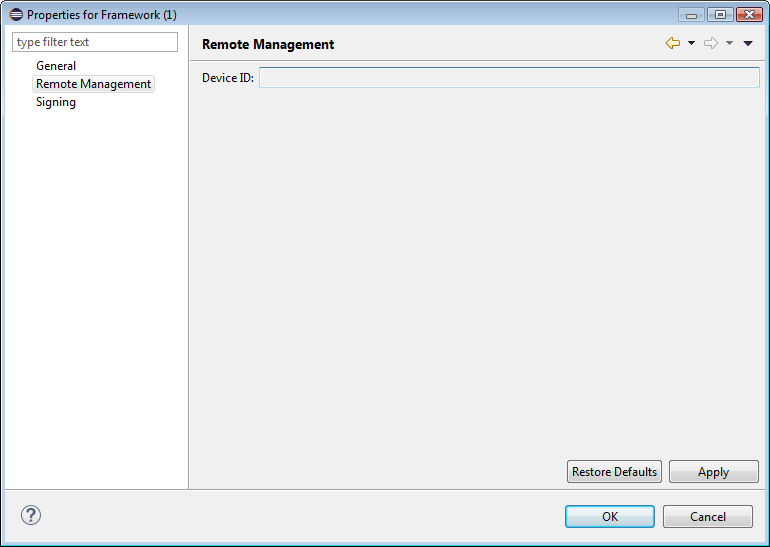770x547 pixels.
Task: Click the Forward navigation arrow
Action: 711,44
